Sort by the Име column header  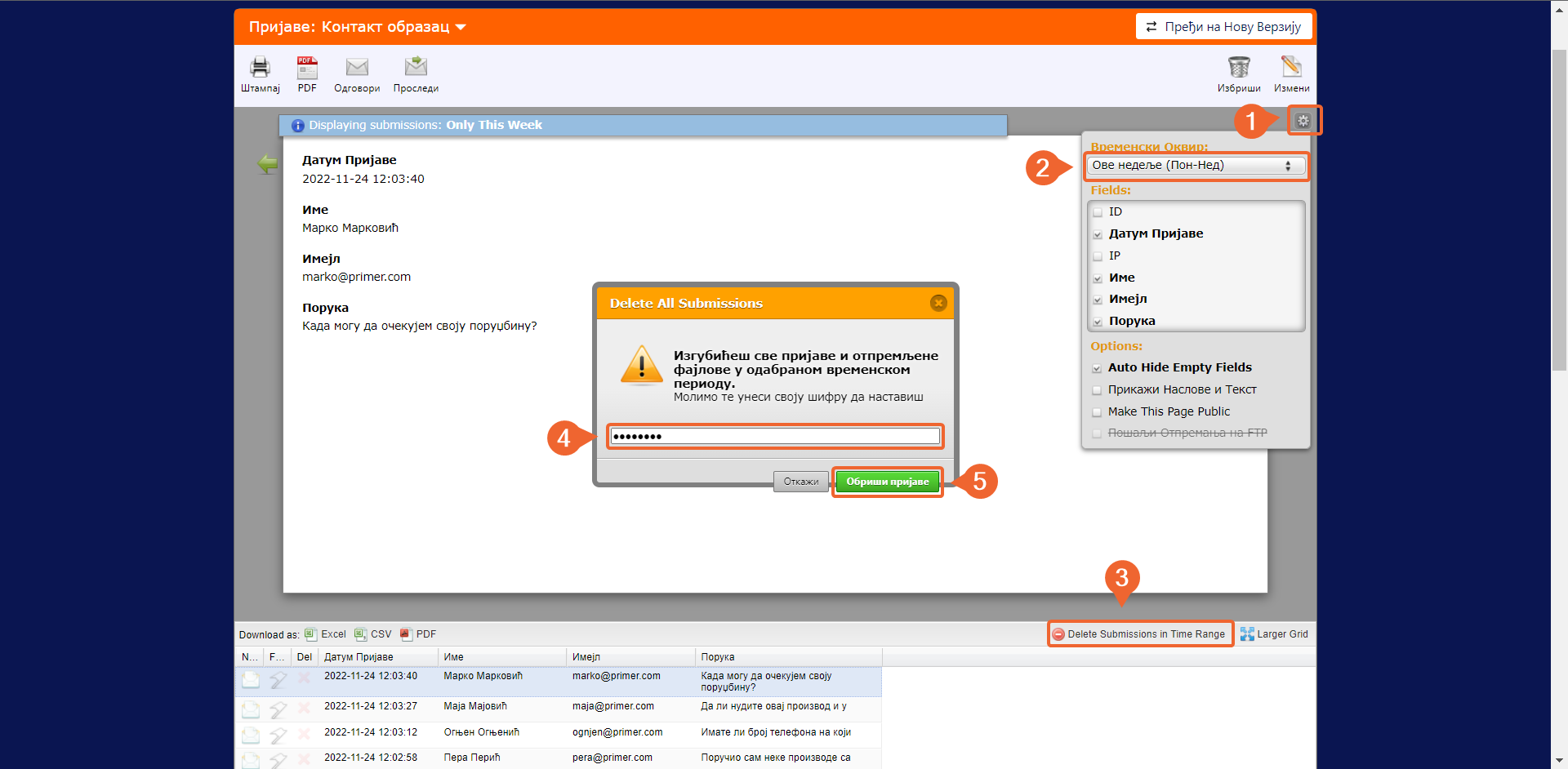pyautogui.click(x=502, y=657)
